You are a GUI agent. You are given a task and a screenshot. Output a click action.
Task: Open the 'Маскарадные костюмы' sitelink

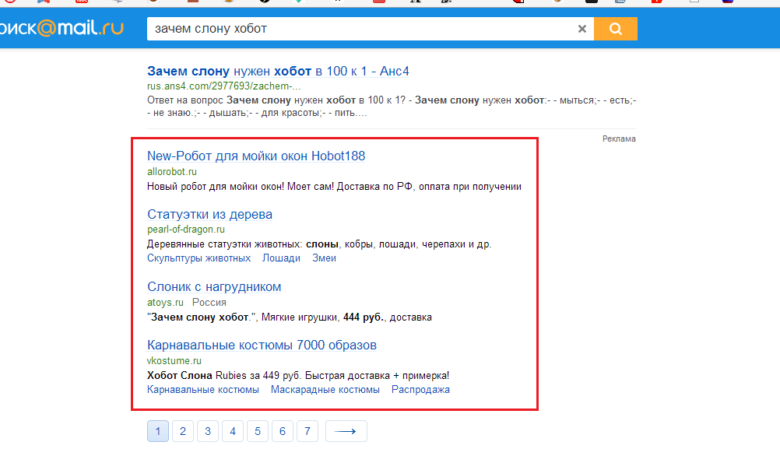click(x=325, y=389)
